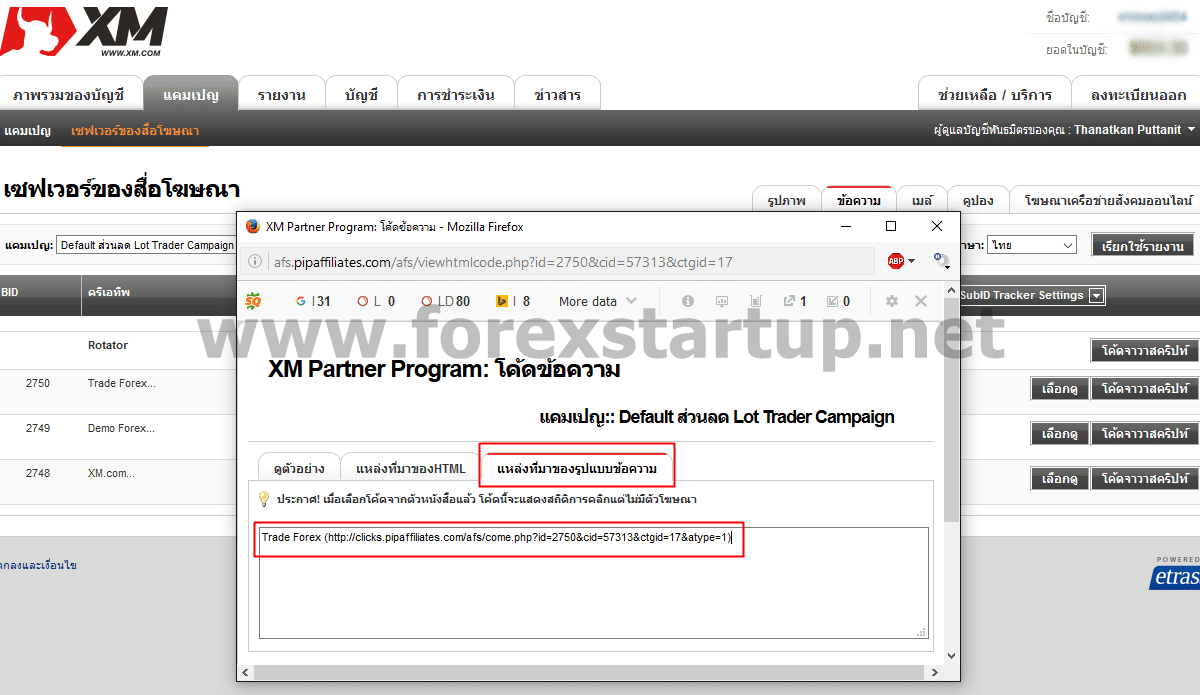Viewport: 1200px width, 695px height.
Task: Click โค้ดจาวาสคริปท์ button for creative 2749
Action: 1144,434
